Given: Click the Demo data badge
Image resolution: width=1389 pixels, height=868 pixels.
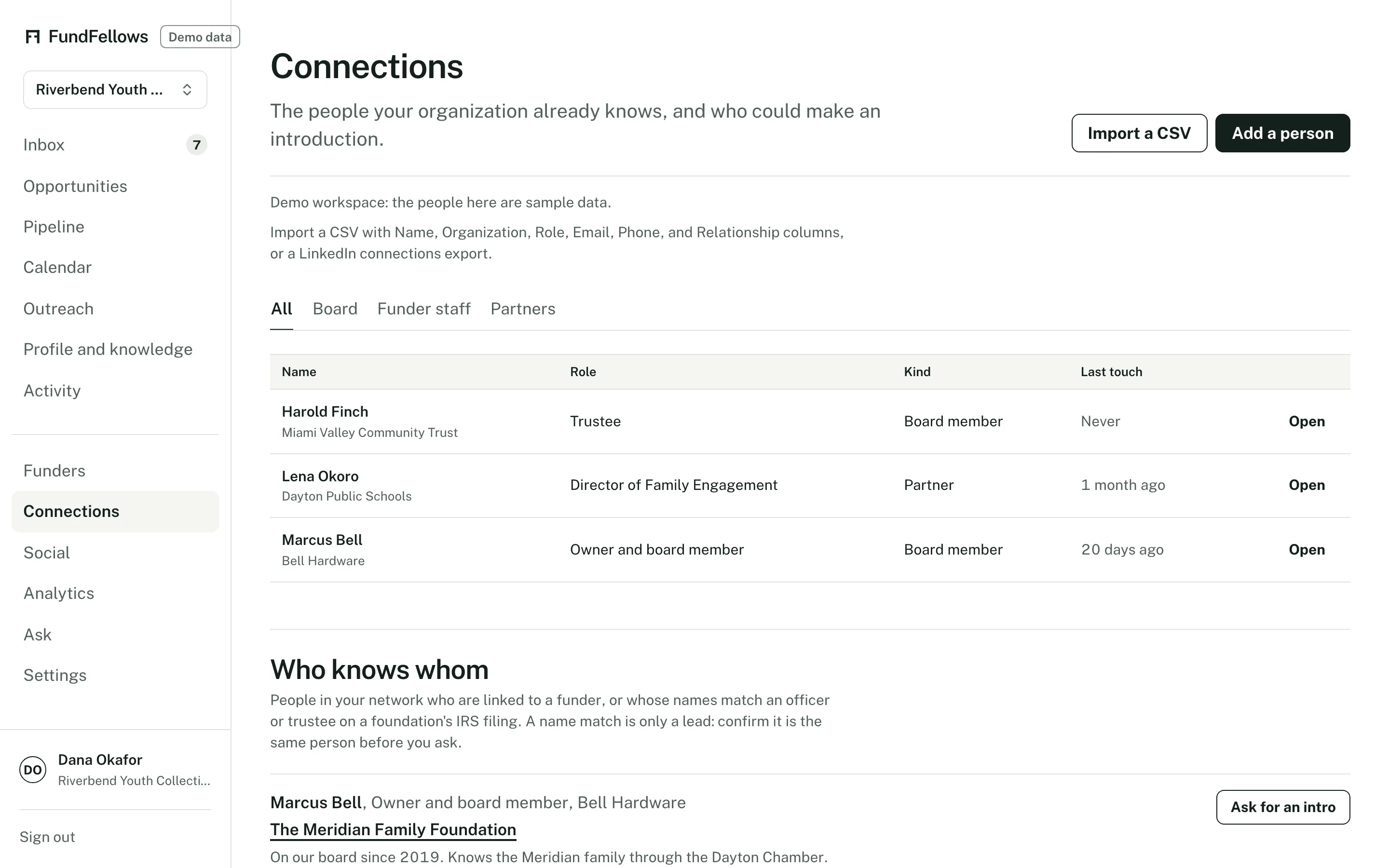Looking at the screenshot, I should (200, 37).
